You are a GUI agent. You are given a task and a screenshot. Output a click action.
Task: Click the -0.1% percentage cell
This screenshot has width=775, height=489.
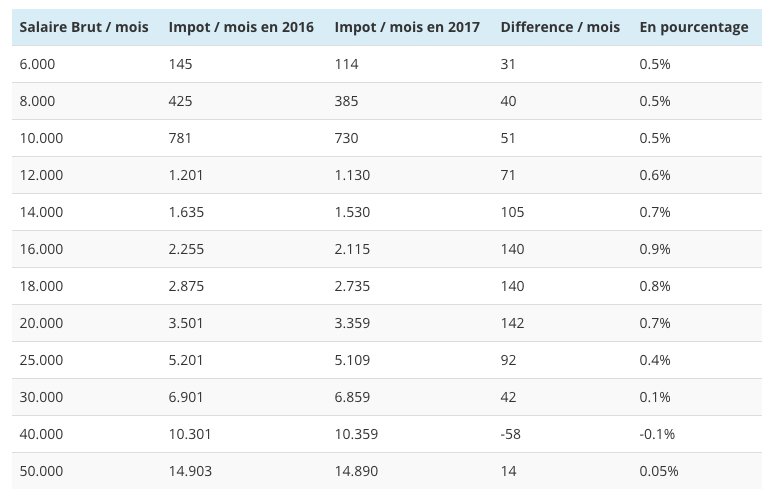657,434
